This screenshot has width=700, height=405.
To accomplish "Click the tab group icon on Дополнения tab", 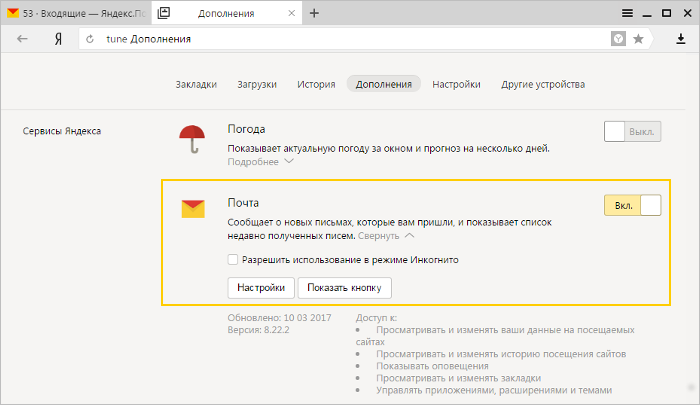I will (x=164, y=13).
